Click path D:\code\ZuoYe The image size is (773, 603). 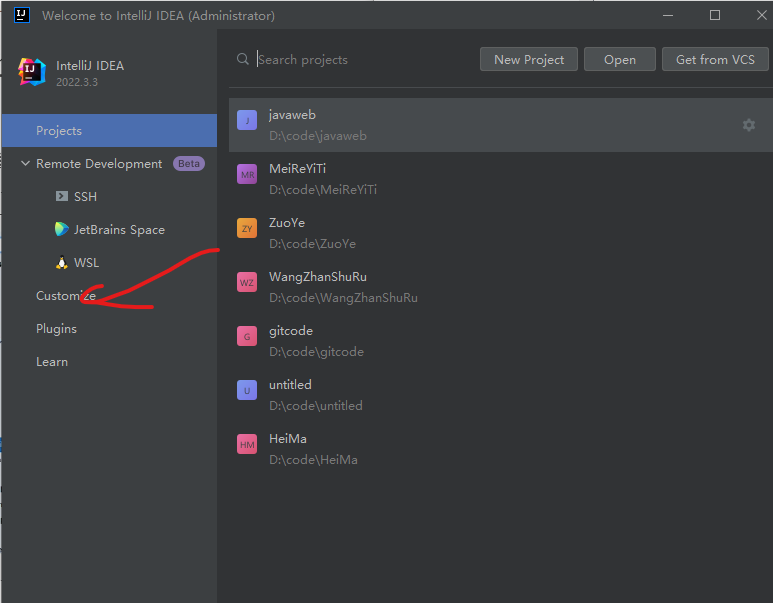coord(312,244)
